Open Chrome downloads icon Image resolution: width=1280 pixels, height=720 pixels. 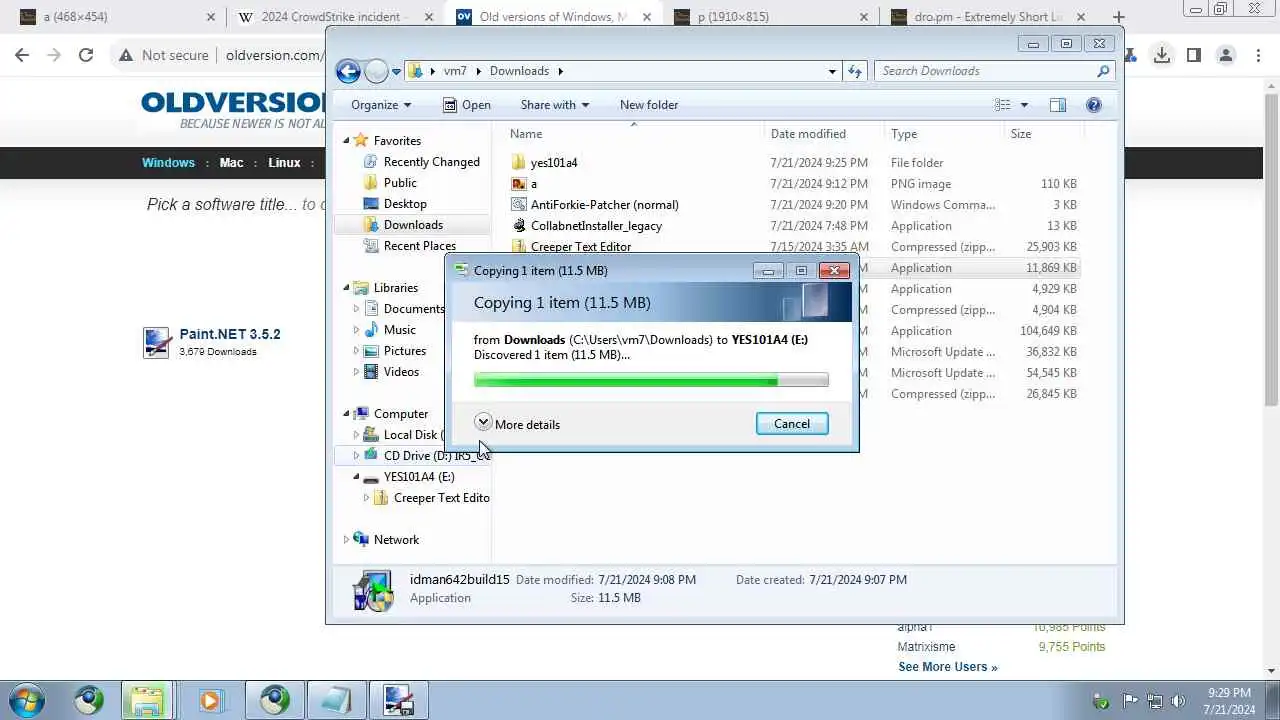1161,55
